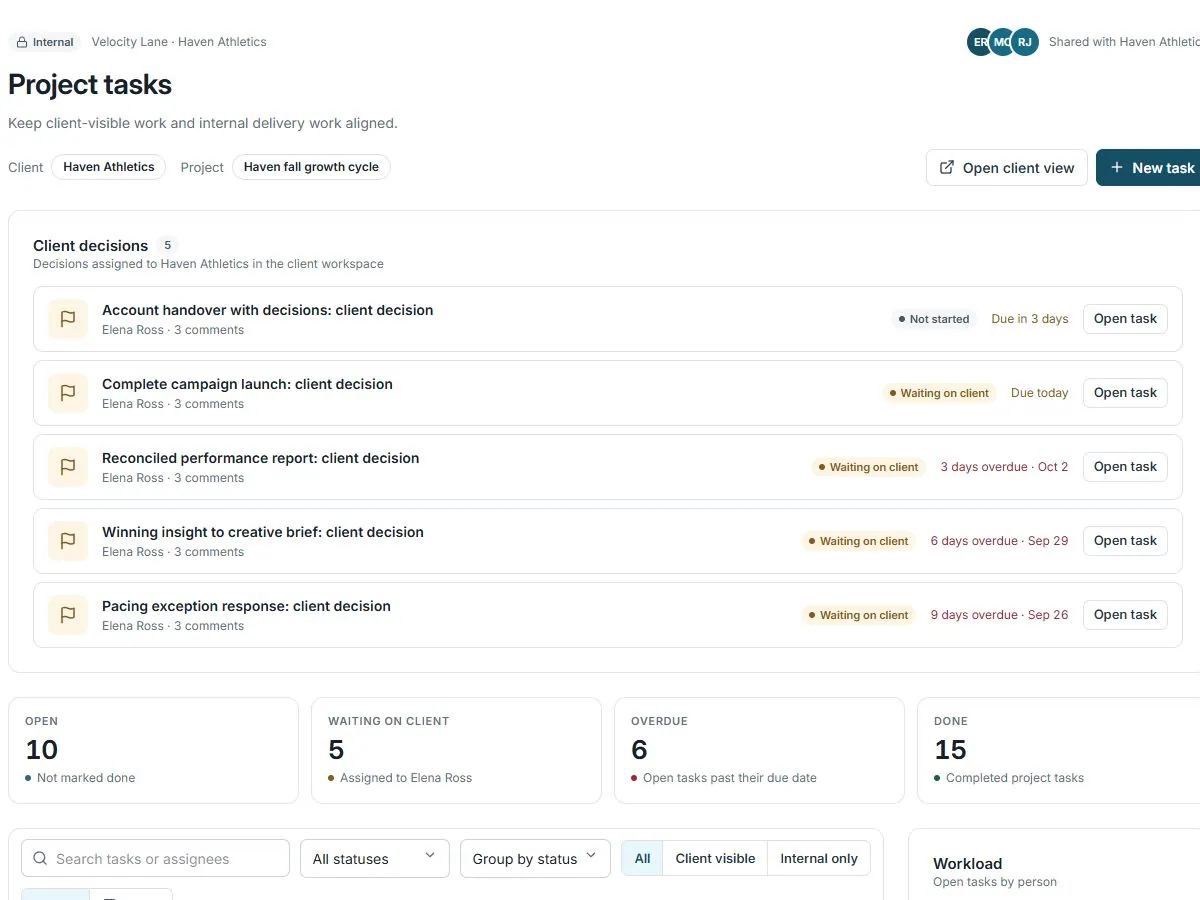Click the RJ avatar
1200x900 pixels.
[1024, 42]
